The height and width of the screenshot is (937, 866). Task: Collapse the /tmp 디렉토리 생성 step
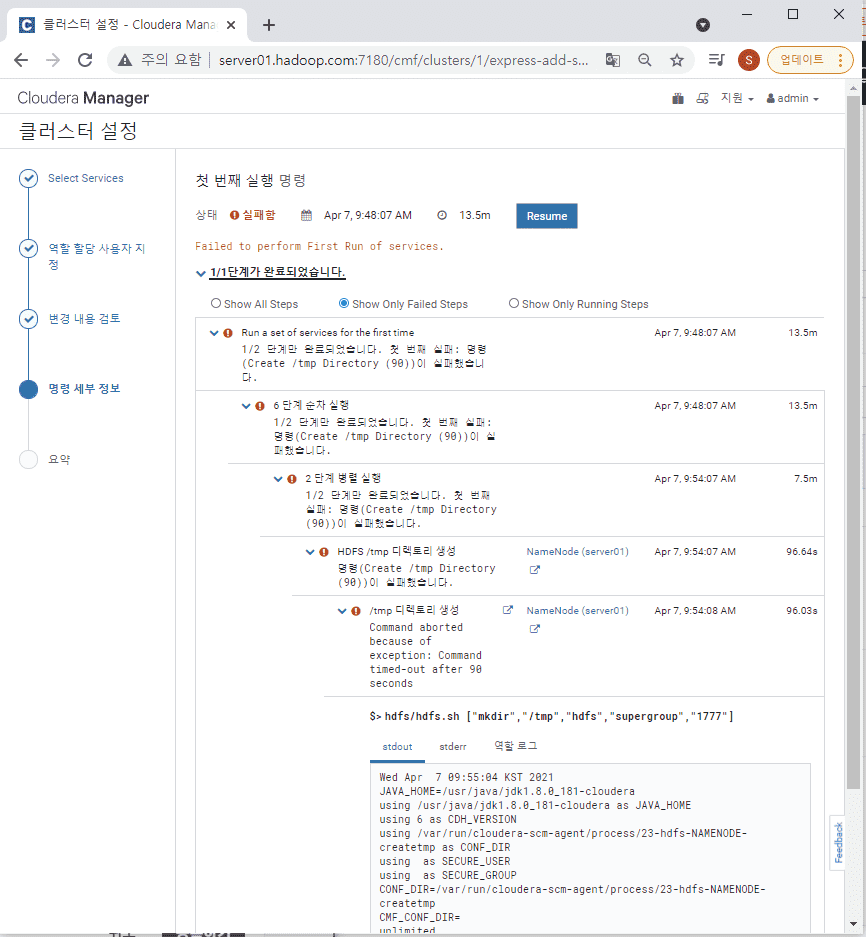(342, 611)
